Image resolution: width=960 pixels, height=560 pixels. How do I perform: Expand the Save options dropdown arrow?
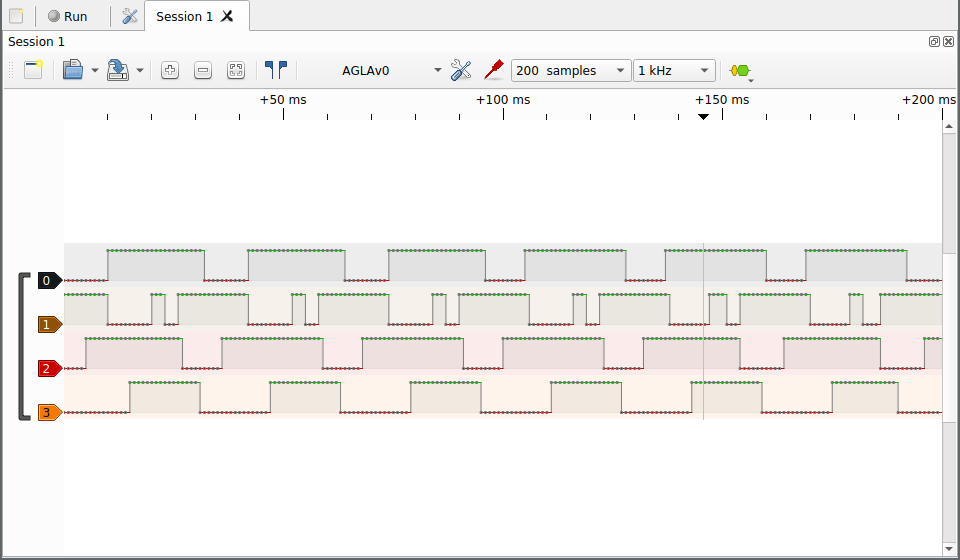[140, 70]
